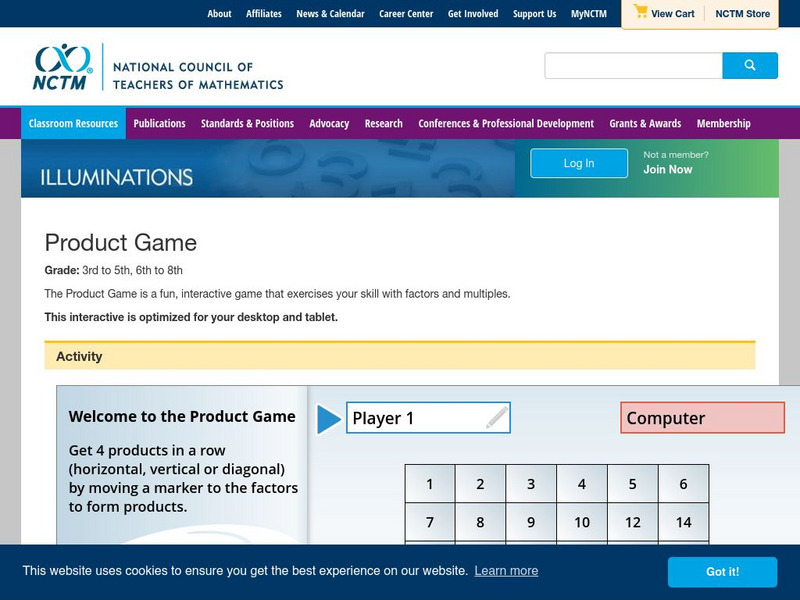This screenshot has height=600, width=800.
Task: Open the About menu item
Action: click(x=219, y=14)
